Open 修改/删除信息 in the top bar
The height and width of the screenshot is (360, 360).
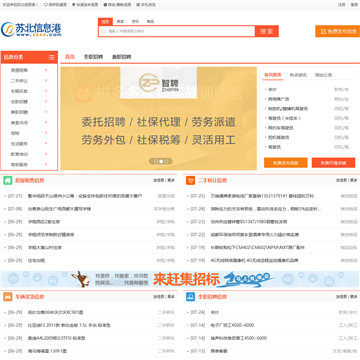pyautogui.click(x=117, y=5)
